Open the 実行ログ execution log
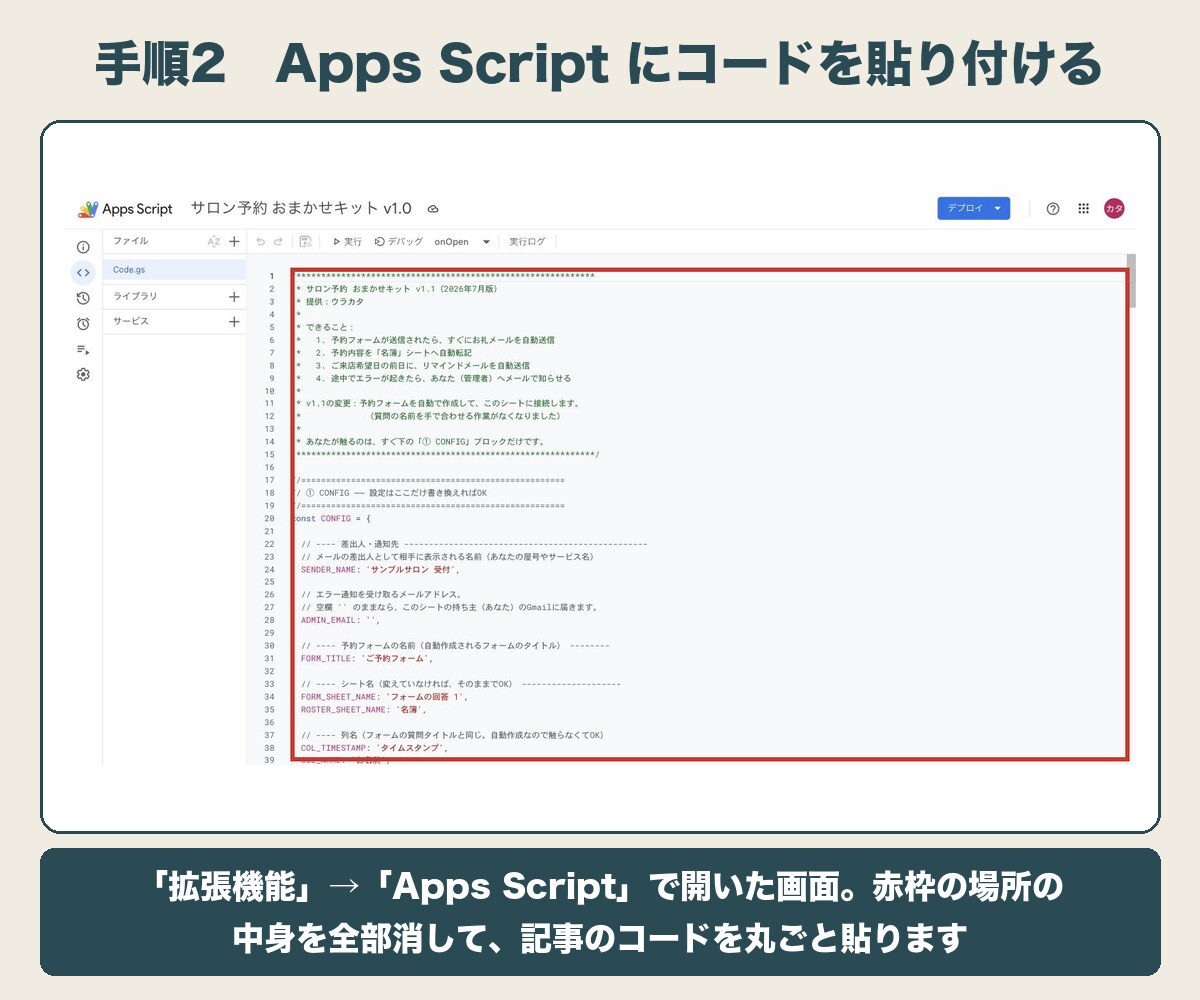Screen dimensions: 1200x1000 527,241
